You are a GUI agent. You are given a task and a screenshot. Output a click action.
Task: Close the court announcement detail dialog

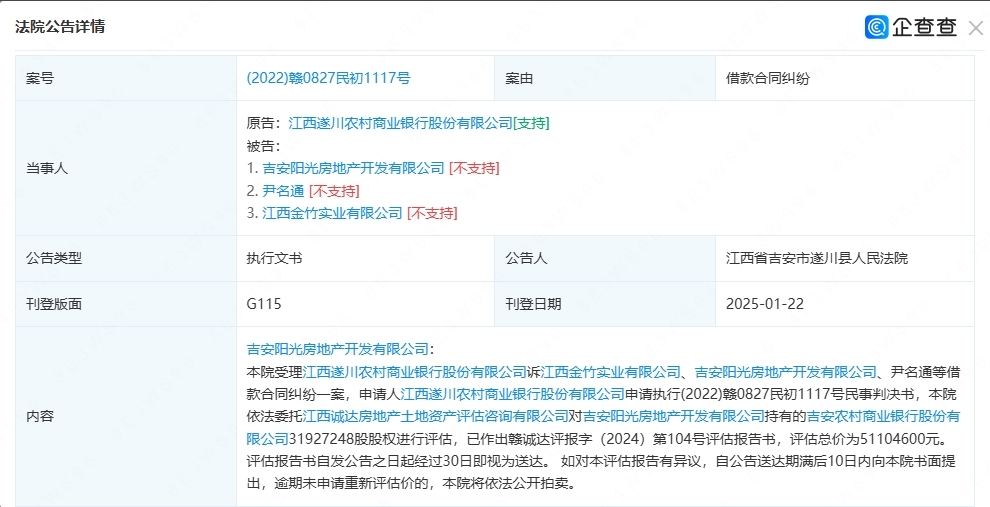975,28
